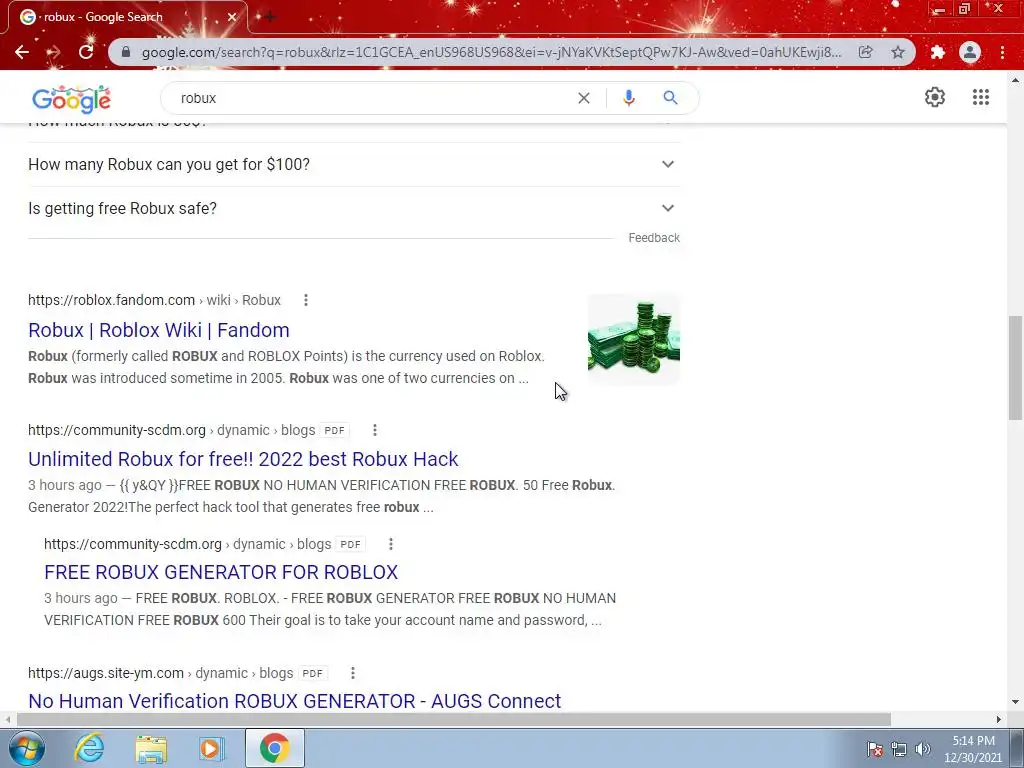This screenshot has height=768, width=1024.
Task: Start voice search with the microphone
Action: 629,98
